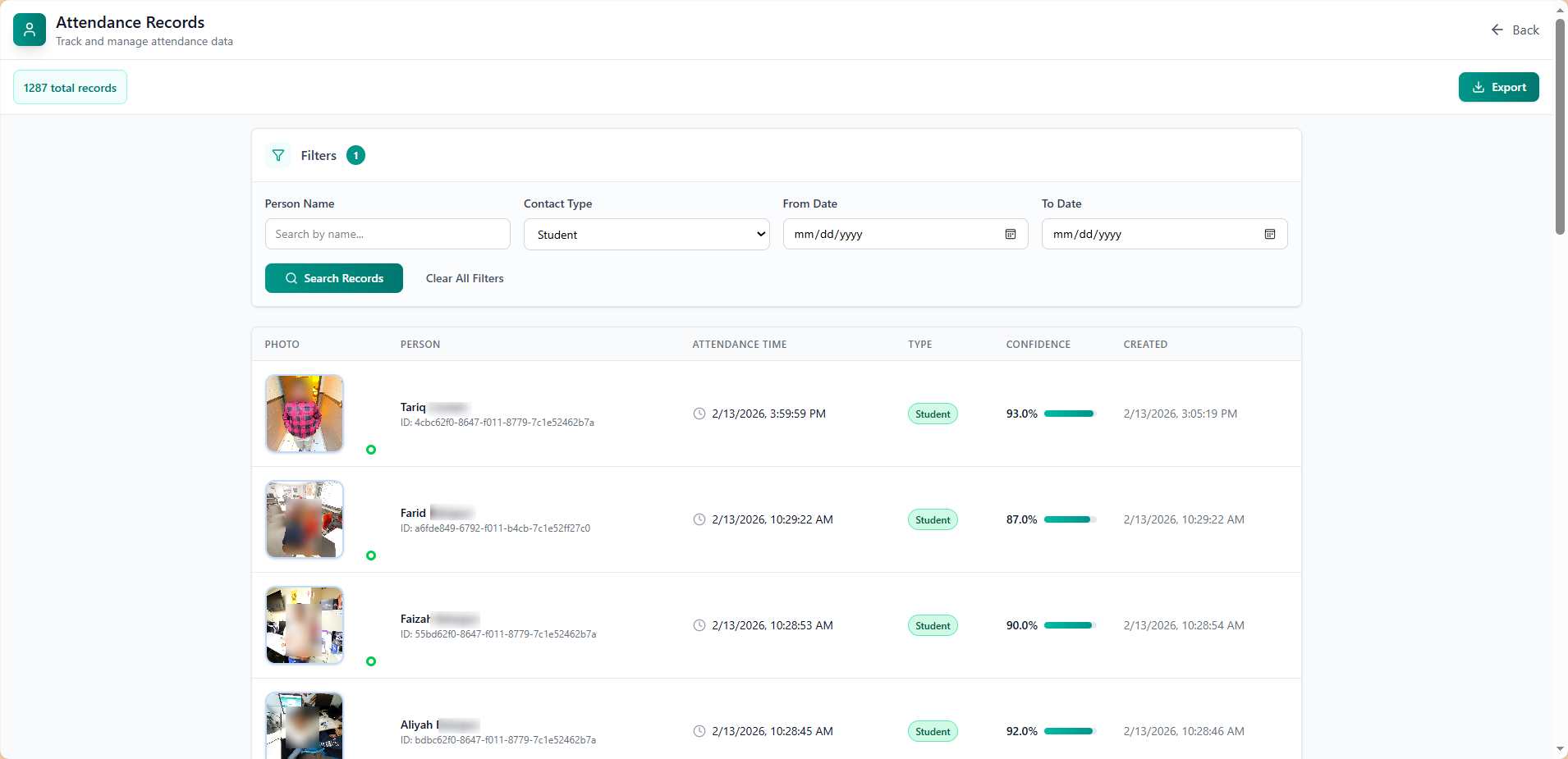Click the funnel filter icon
The image size is (1568, 759).
point(278,156)
